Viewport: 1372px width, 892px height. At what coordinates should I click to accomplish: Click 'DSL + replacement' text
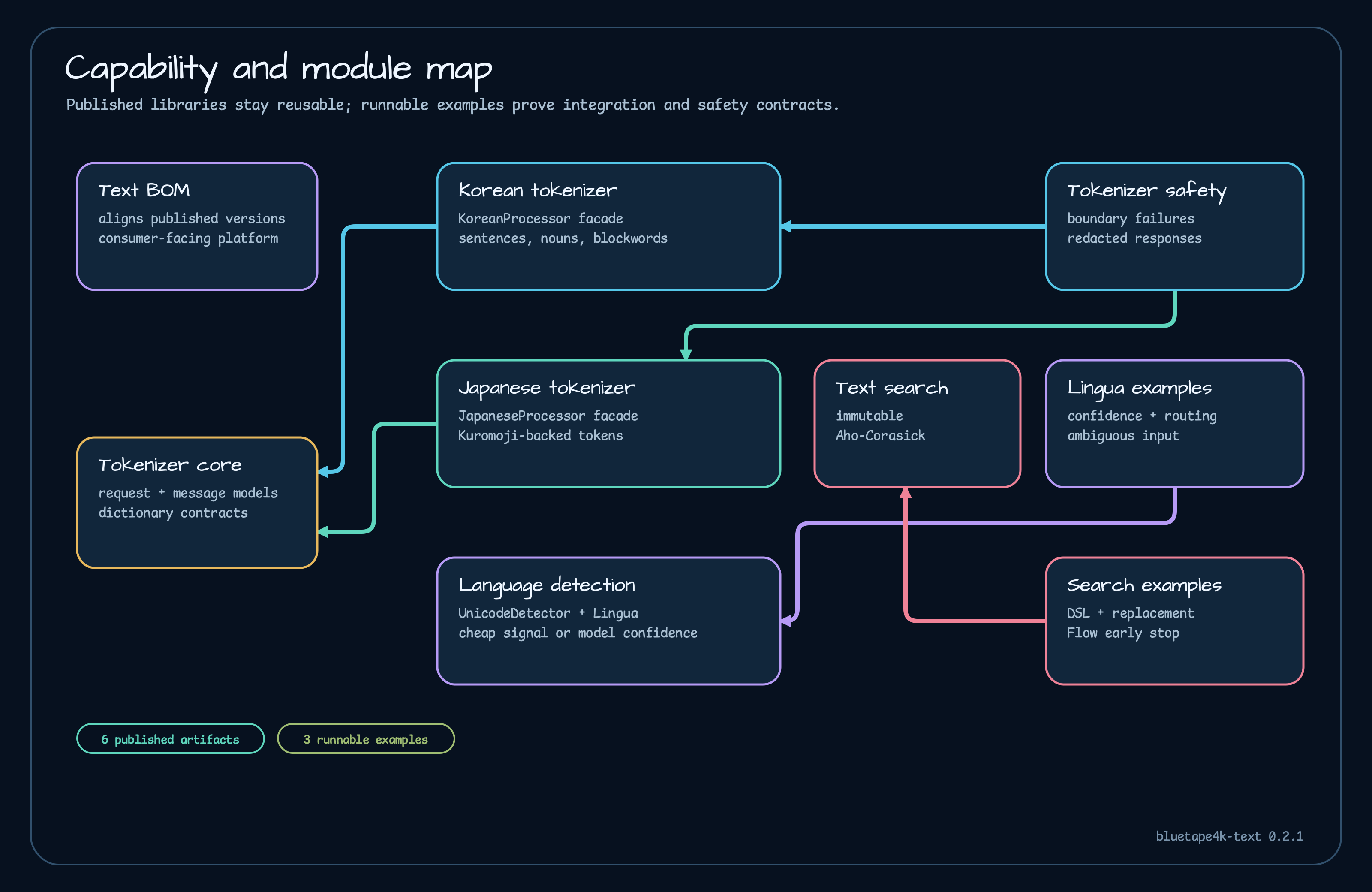1130,613
